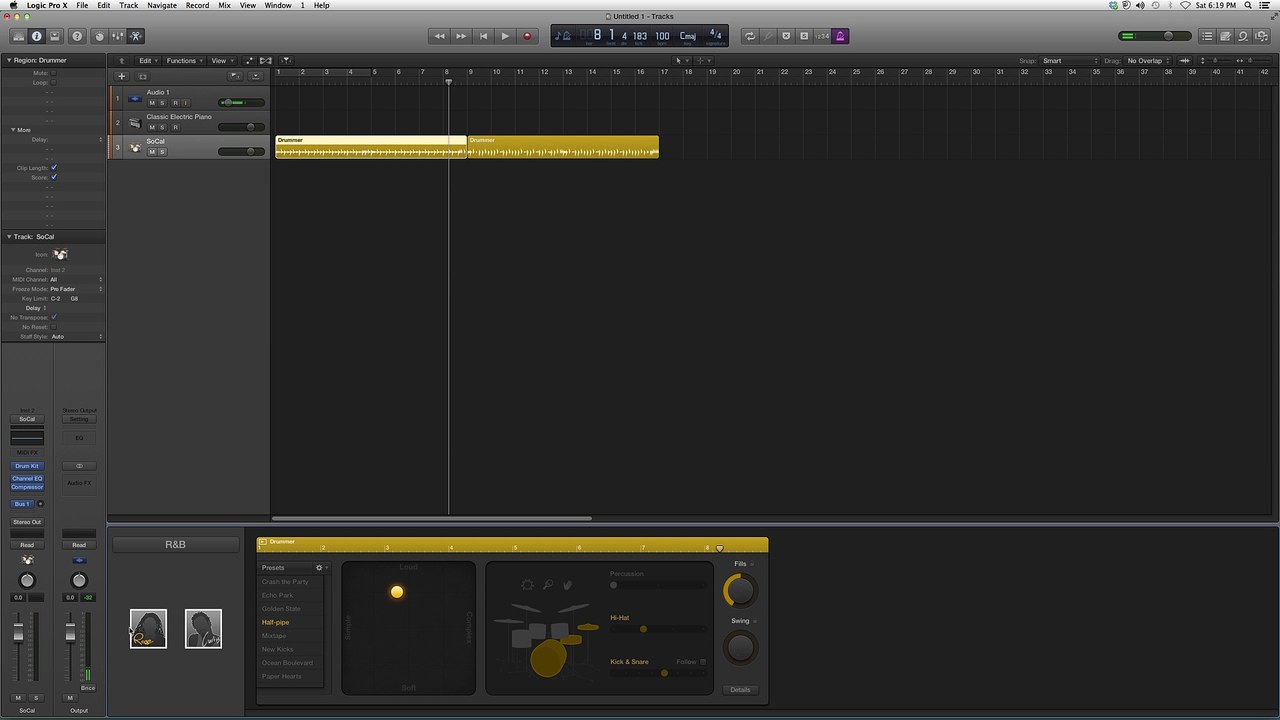
Task: Record-enable the Audio 1 track
Action: point(174,103)
